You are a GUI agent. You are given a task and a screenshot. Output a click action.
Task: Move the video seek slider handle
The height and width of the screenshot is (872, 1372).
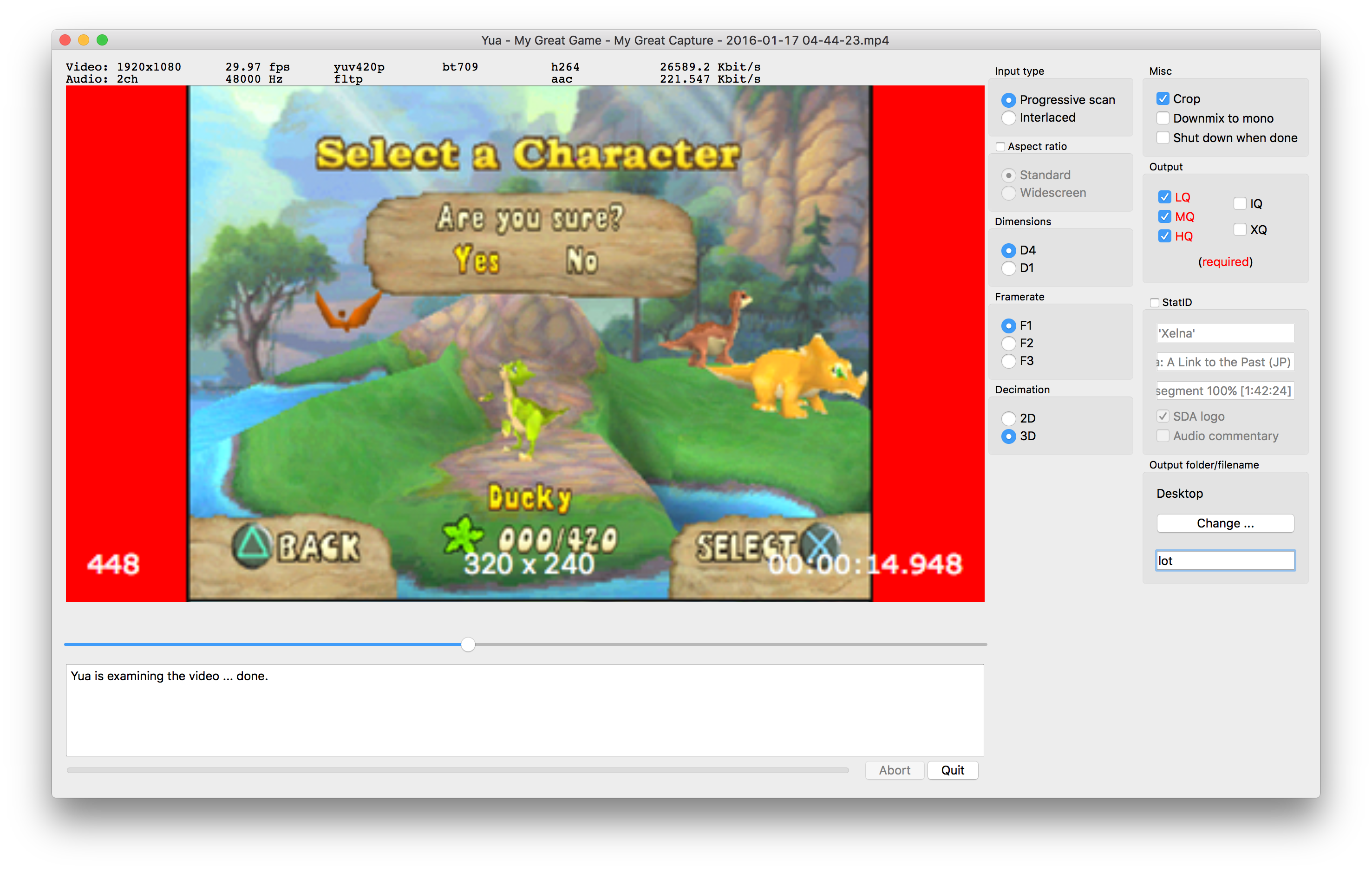(x=468, y=644)
